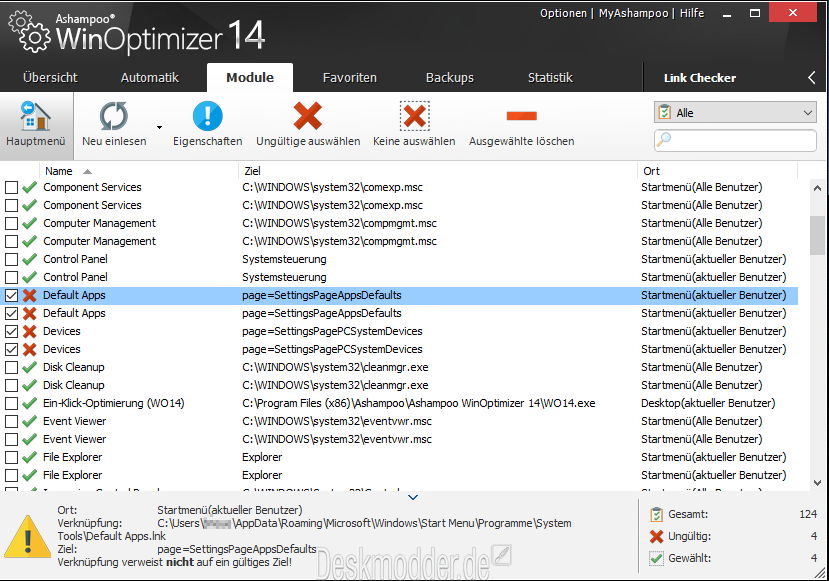The height and width of the screenshot is (581, 829).
Task: Switch to the Übersicht tab
Action: [x=50, y=78]
